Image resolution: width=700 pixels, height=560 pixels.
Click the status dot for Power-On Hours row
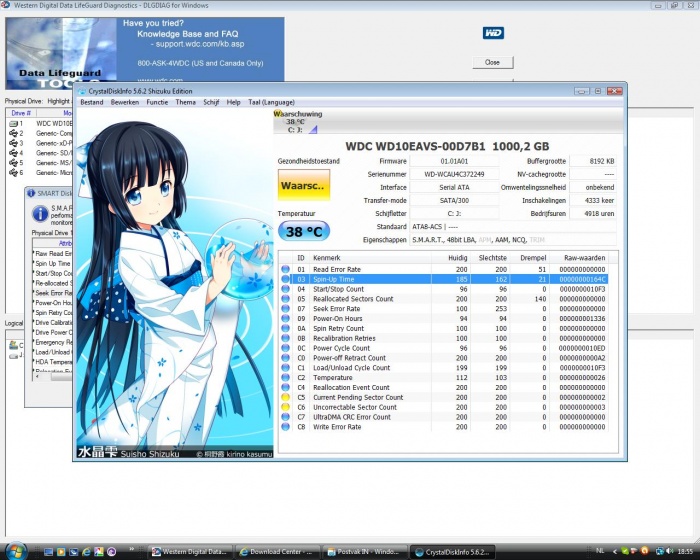click(285, 318)
